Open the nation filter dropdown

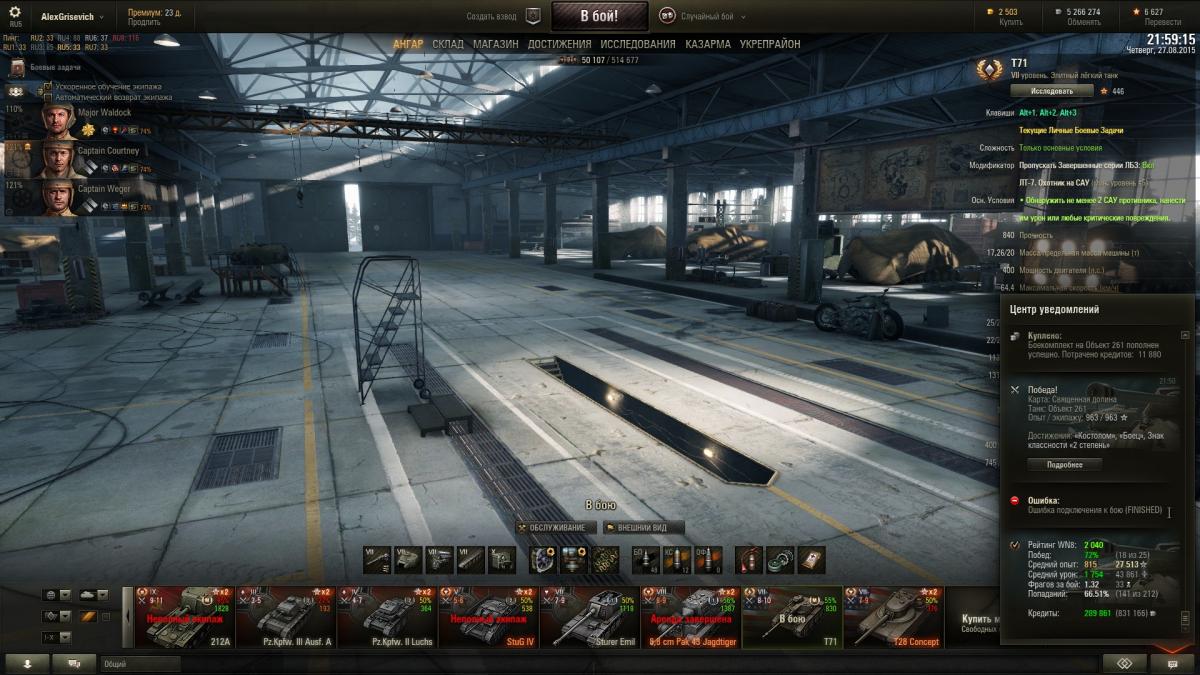[56, 594]
